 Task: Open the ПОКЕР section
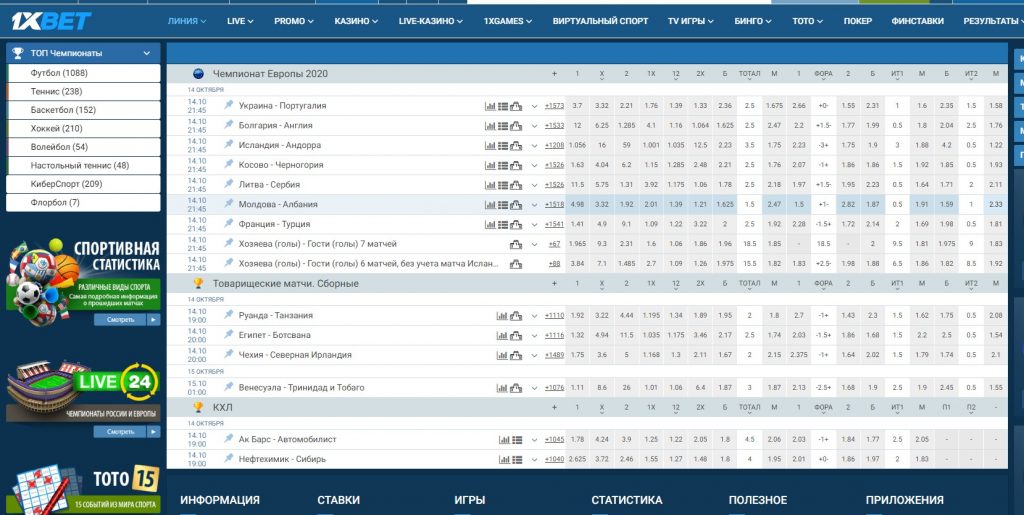857,21
